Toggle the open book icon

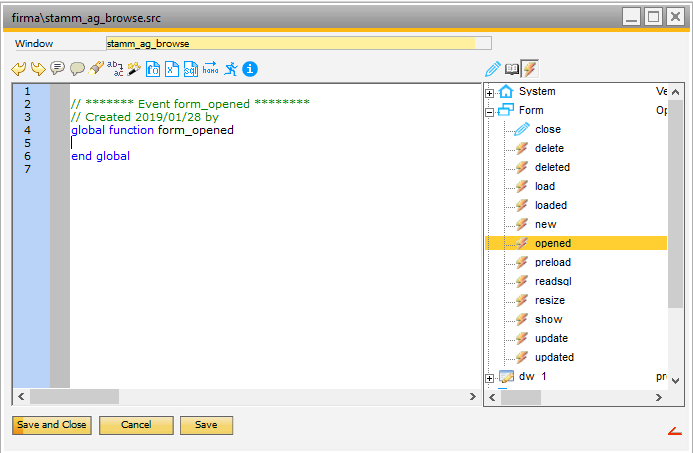(511, 69)
